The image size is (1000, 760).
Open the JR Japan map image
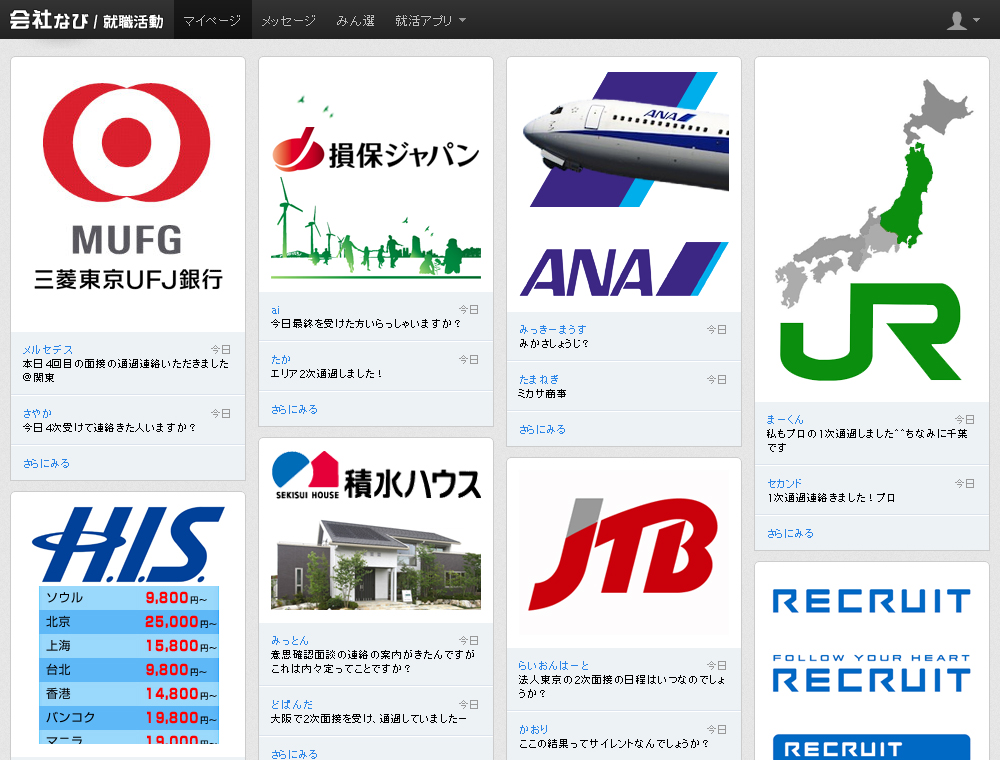(872, 230)
